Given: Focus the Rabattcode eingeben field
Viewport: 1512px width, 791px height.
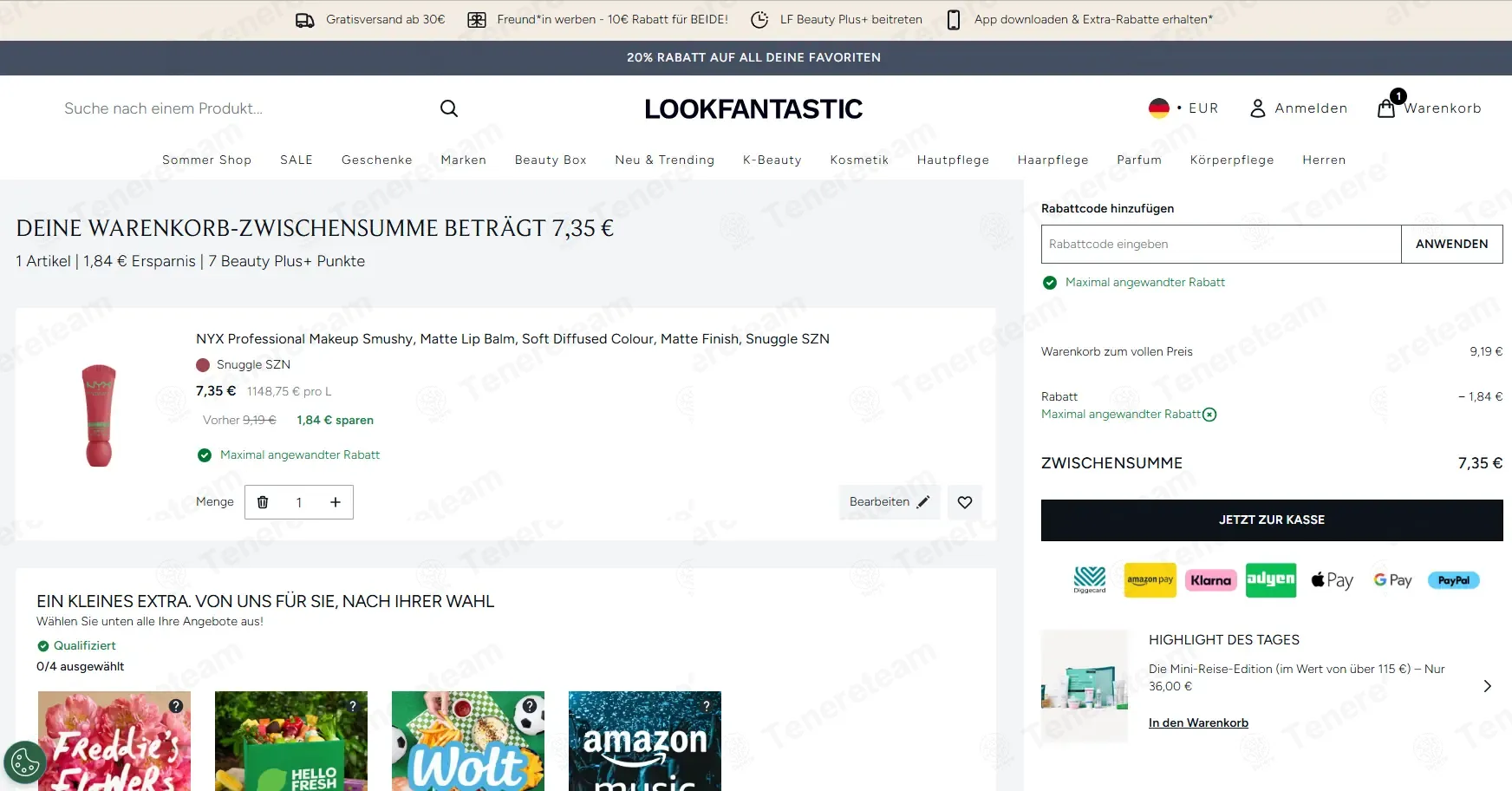Looking at the screenshot, I should coord(1221,244).
